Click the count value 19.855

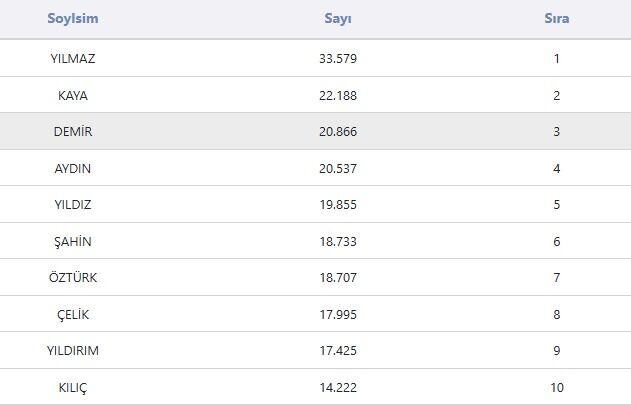coord(338,204)
